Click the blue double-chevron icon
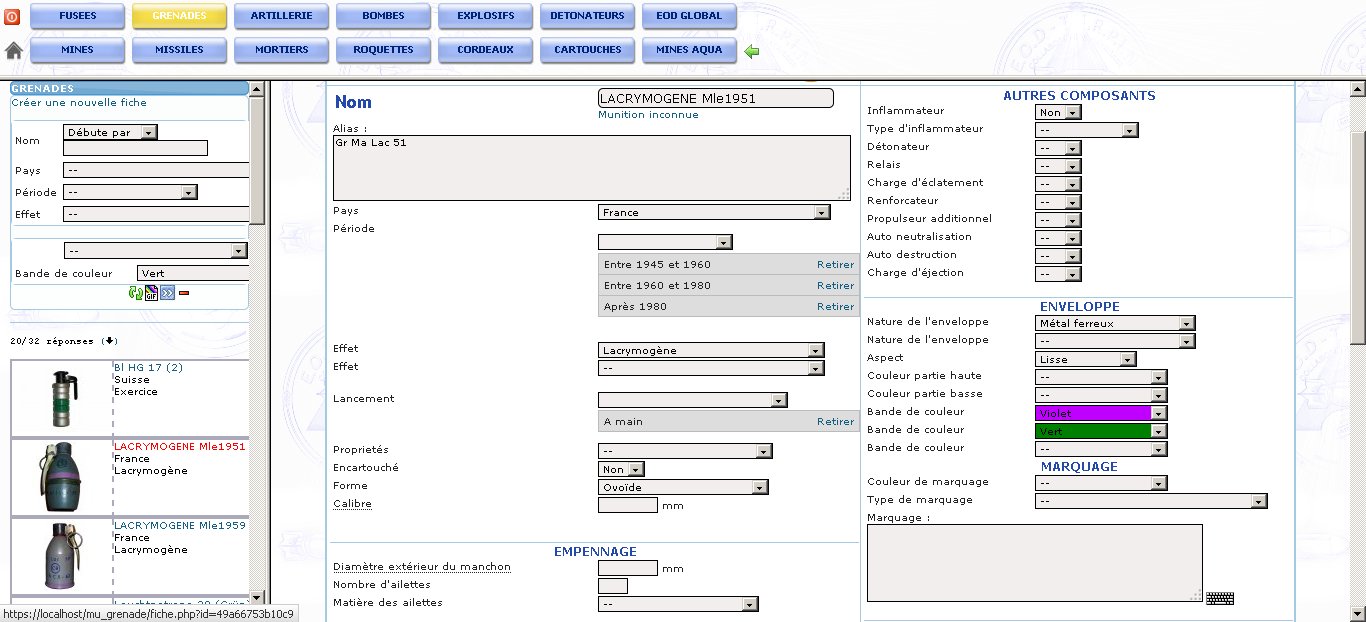 tap(167, 293)
